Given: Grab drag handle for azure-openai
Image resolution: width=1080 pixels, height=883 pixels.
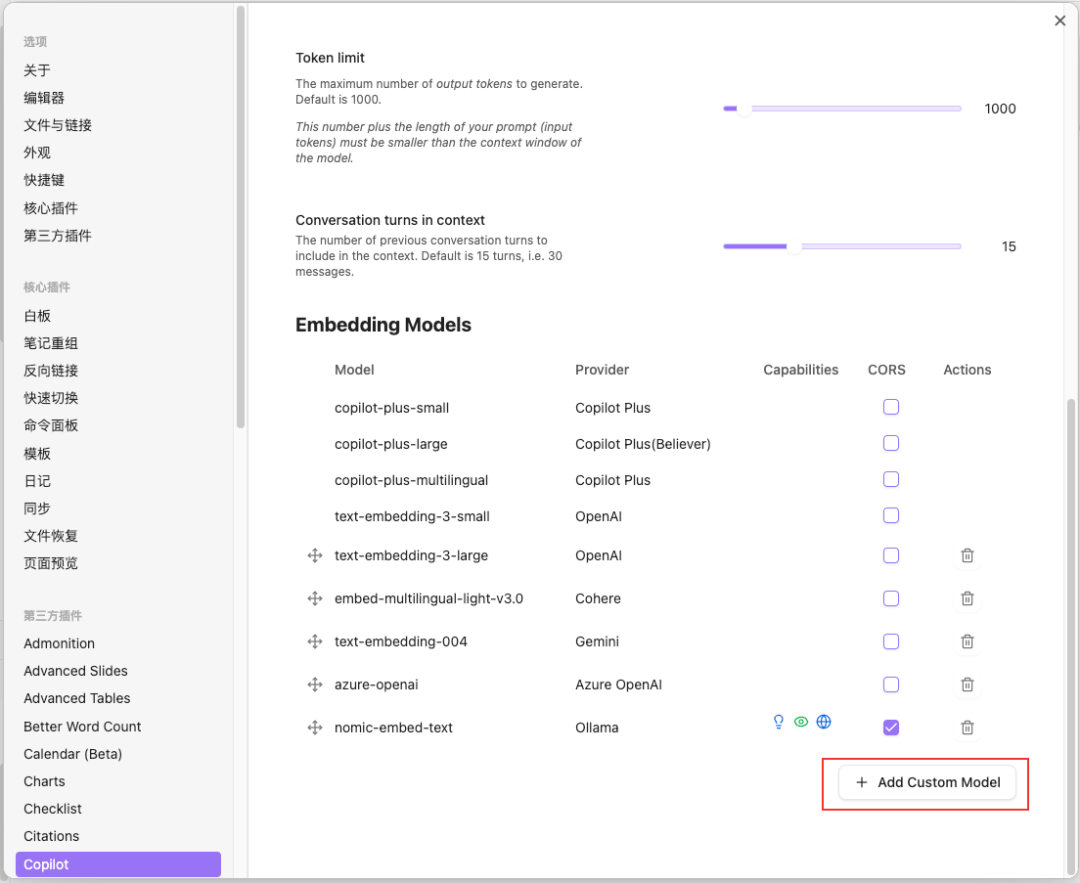Looking at the screenshot, I should tap(315, 685).
